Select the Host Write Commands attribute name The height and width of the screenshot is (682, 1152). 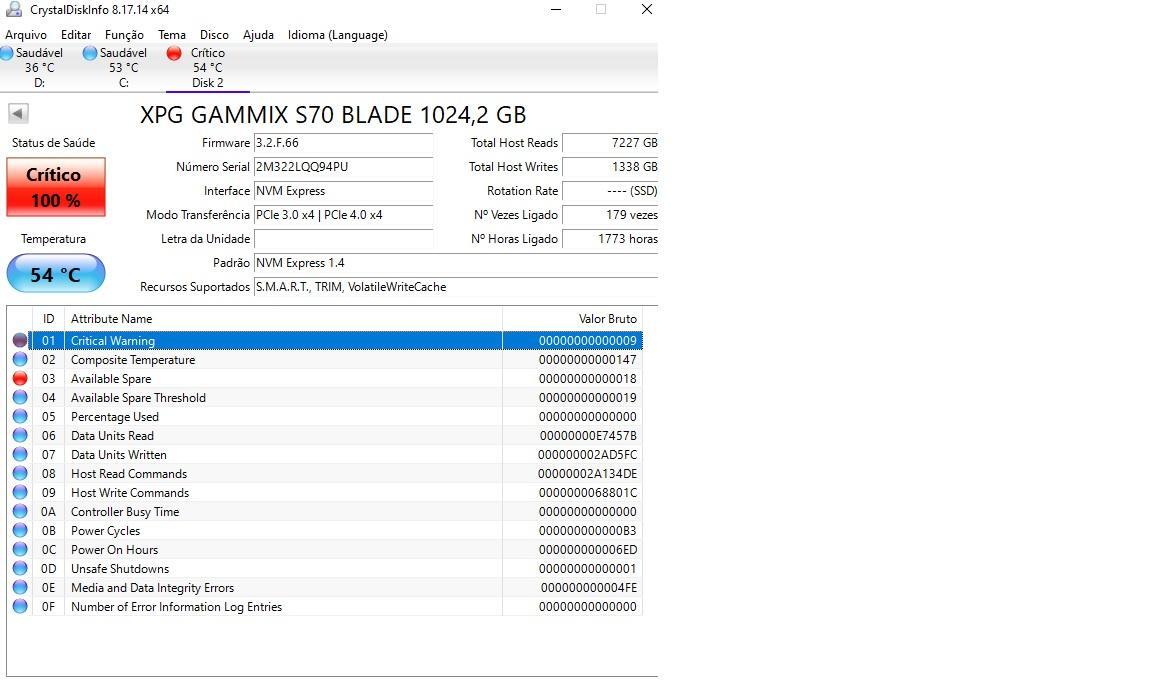pyautogui.click(x=130, y=493)
